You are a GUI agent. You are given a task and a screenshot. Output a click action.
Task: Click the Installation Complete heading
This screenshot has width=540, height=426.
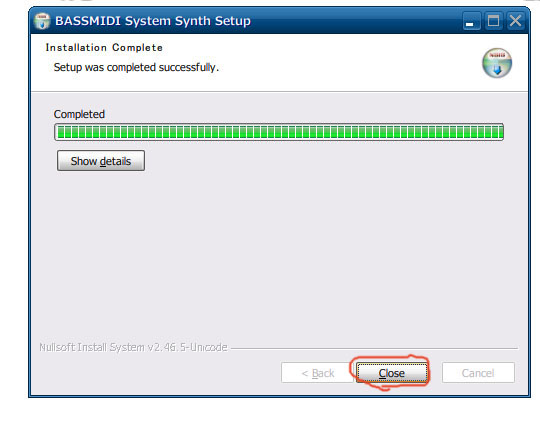click(104, 48)
